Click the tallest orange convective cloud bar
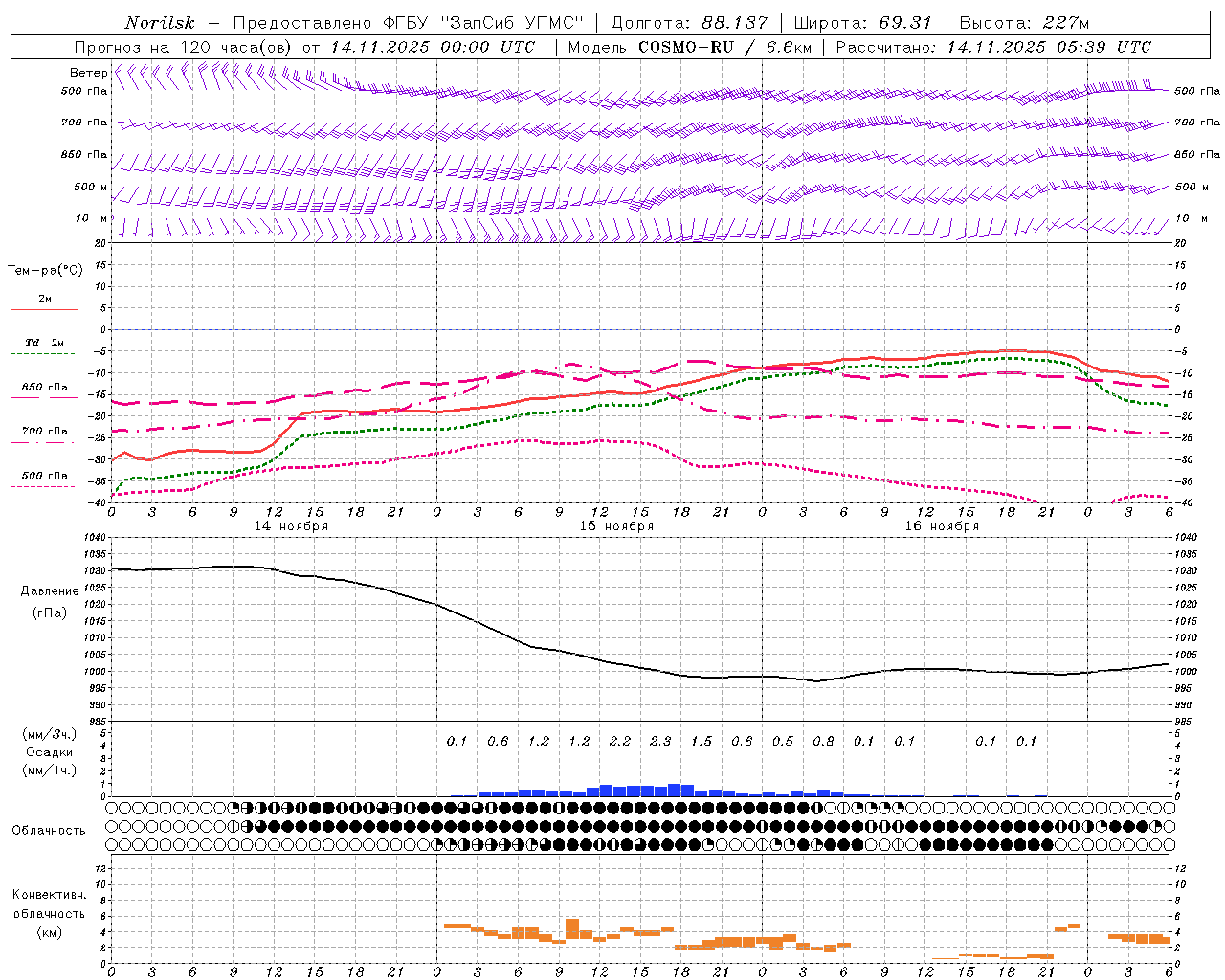The height and width of the screenshot is (980, 1225). (572, 928)
